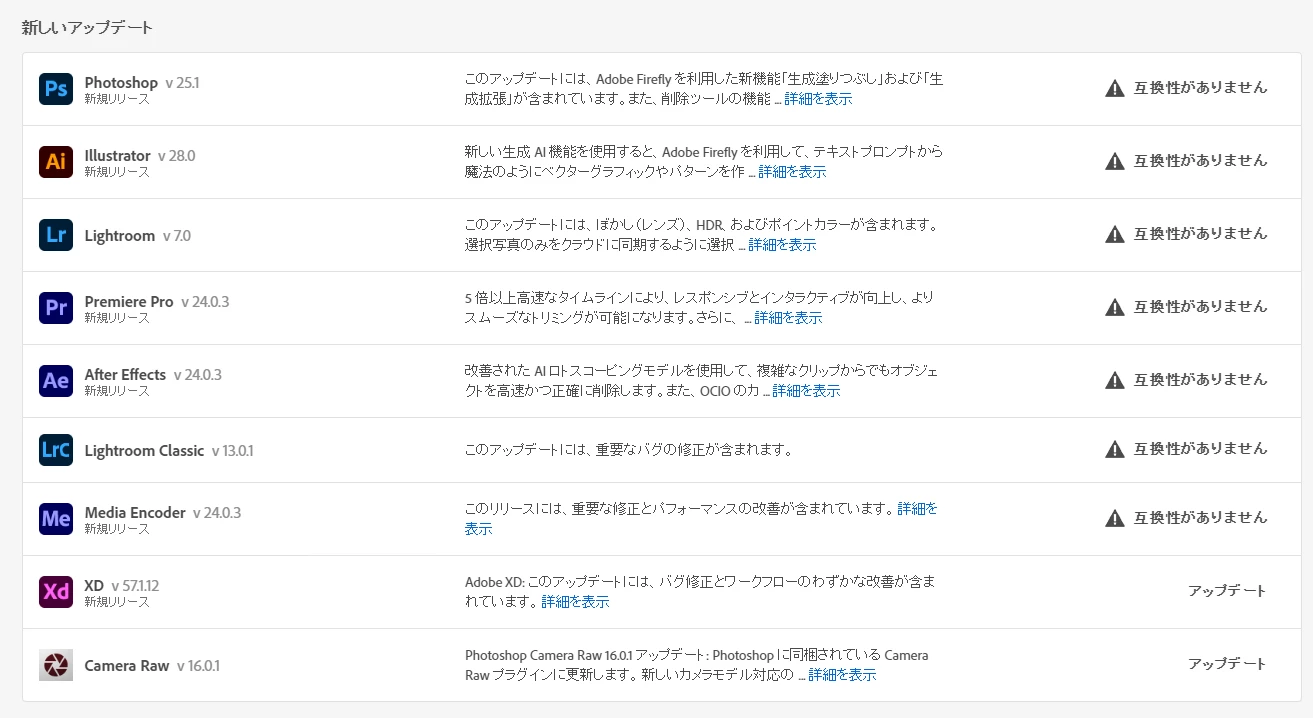Click the XD app icon
This screenshot has width=1313, height=718.
(x=56, y=592)
